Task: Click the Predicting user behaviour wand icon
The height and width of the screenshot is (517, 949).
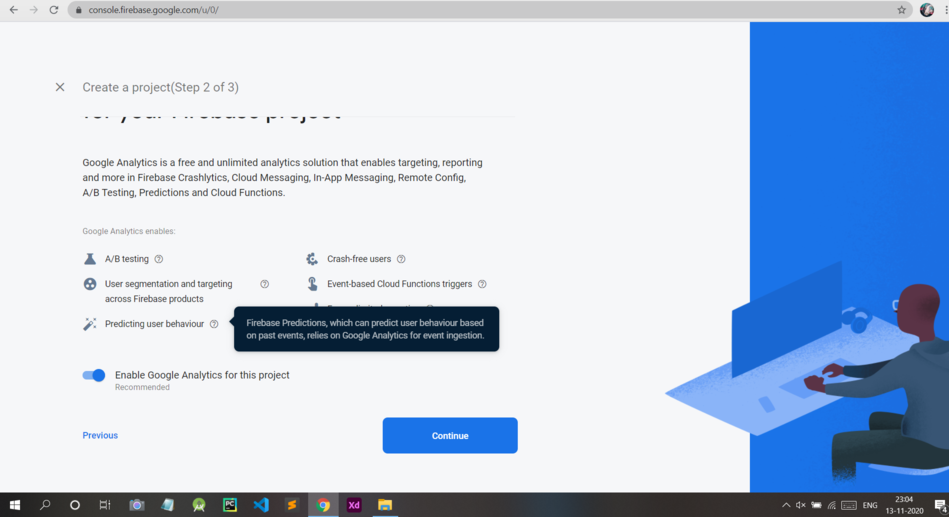Action: click(90, 324)
